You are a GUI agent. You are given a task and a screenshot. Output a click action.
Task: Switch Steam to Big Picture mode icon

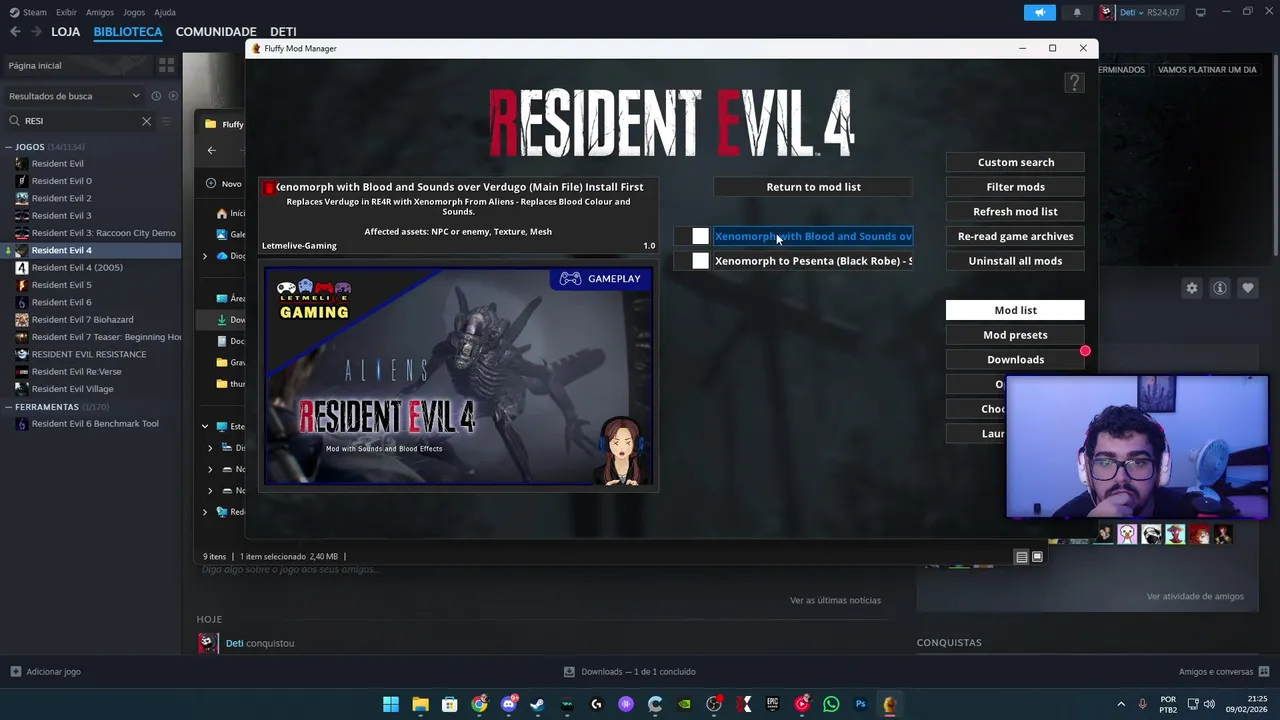click(x=1200, y=12)
